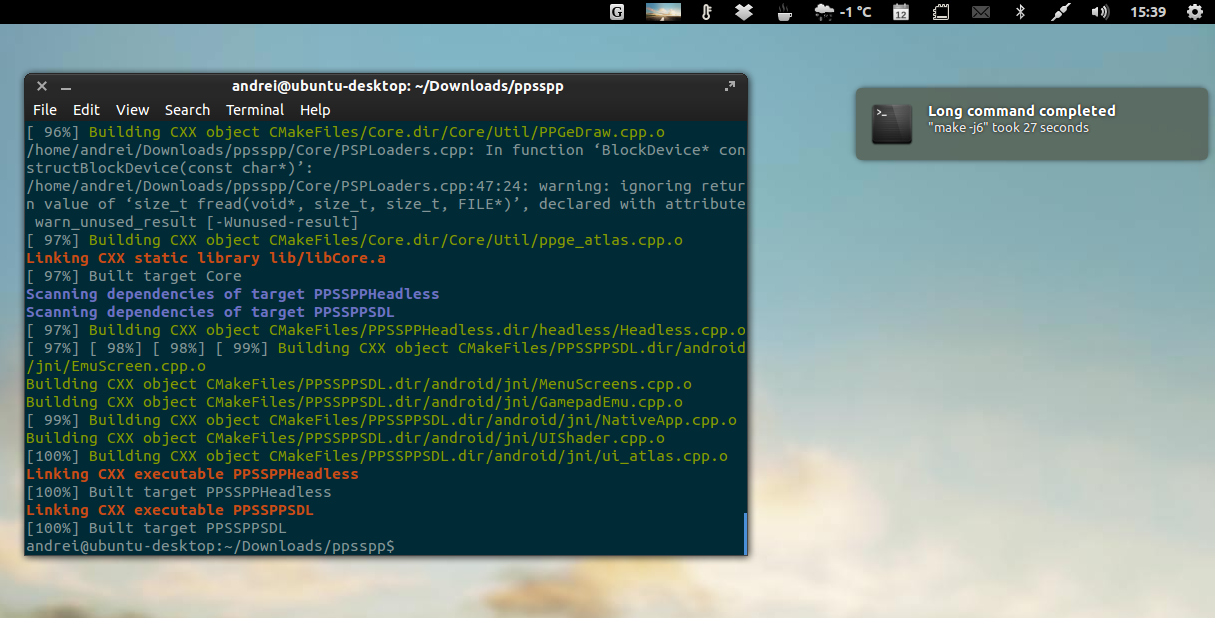Click the "Linking CXX static library lib/libCore.a" line
The width and height of the screenshot is (1215, 618).
206,258
